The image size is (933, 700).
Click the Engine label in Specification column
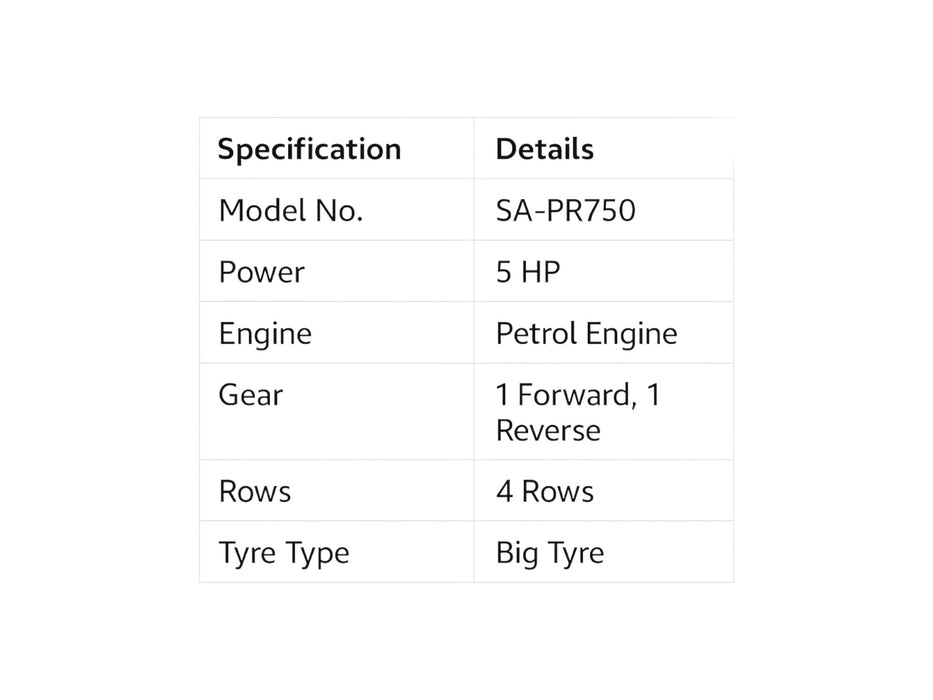coord(265,333)
